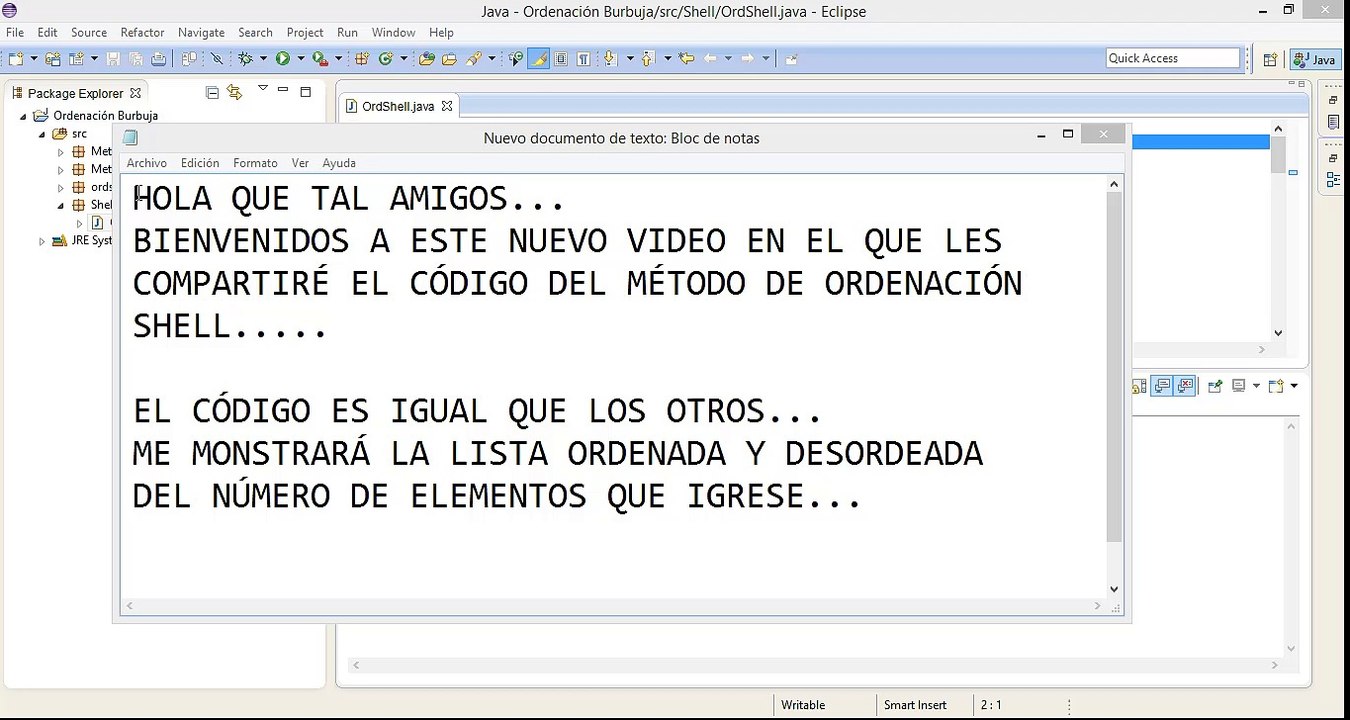Click the New file toolbar icon
Viewport: 1350px width, 720px height.
pyautogui.click(x=15, y=59)
